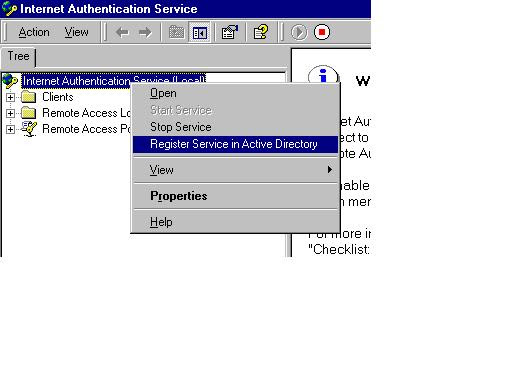Toggle the Show/Hide console tree icon
The width and height of the screenshot is (512, 384).
point(200,32)
